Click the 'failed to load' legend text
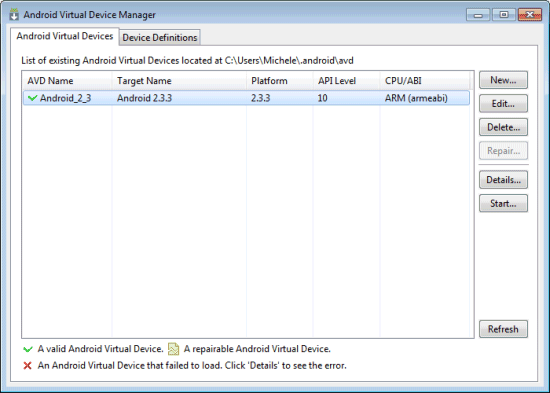 click(x=192, y=366)
